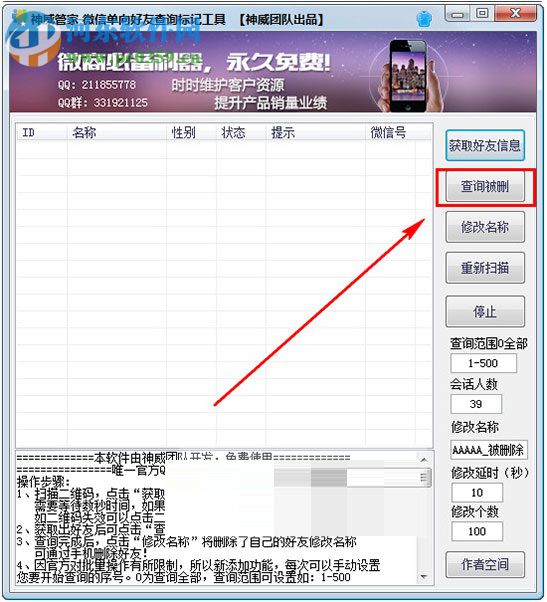547x602 pixels.
Task: Click the 操作步骤: line in the log
Action: coord(43,482)
